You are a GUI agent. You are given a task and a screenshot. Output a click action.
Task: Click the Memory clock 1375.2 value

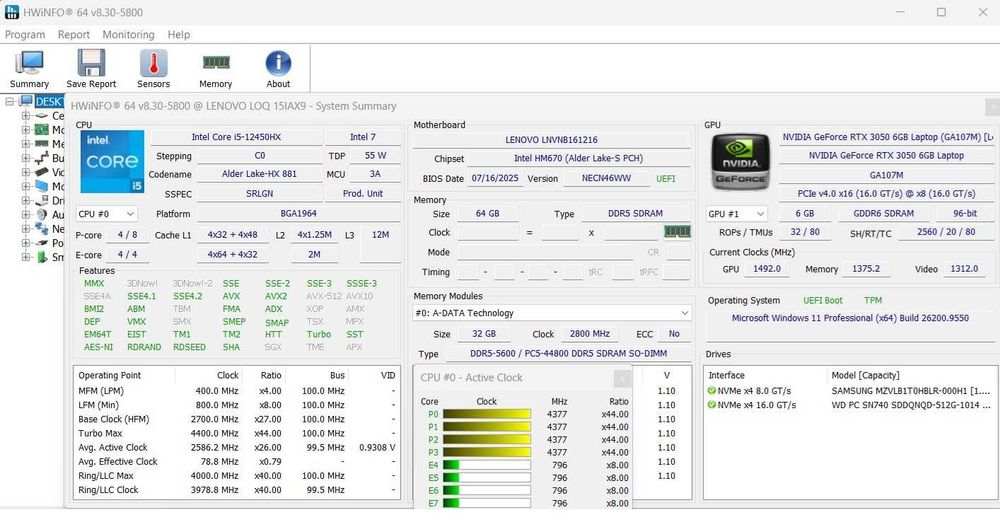[x=865, y=269]
